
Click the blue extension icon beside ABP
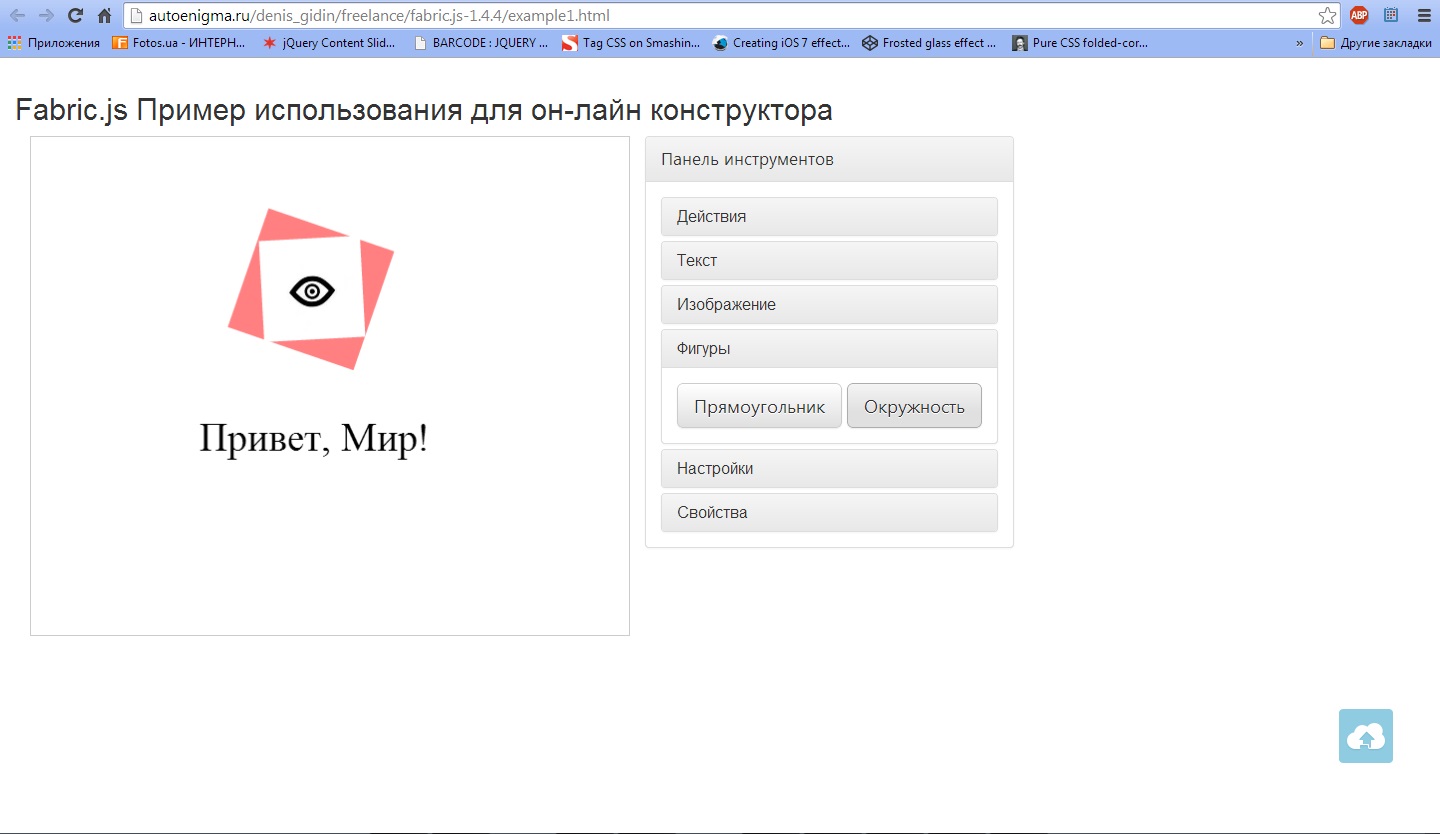click(x=1391, y=15)
